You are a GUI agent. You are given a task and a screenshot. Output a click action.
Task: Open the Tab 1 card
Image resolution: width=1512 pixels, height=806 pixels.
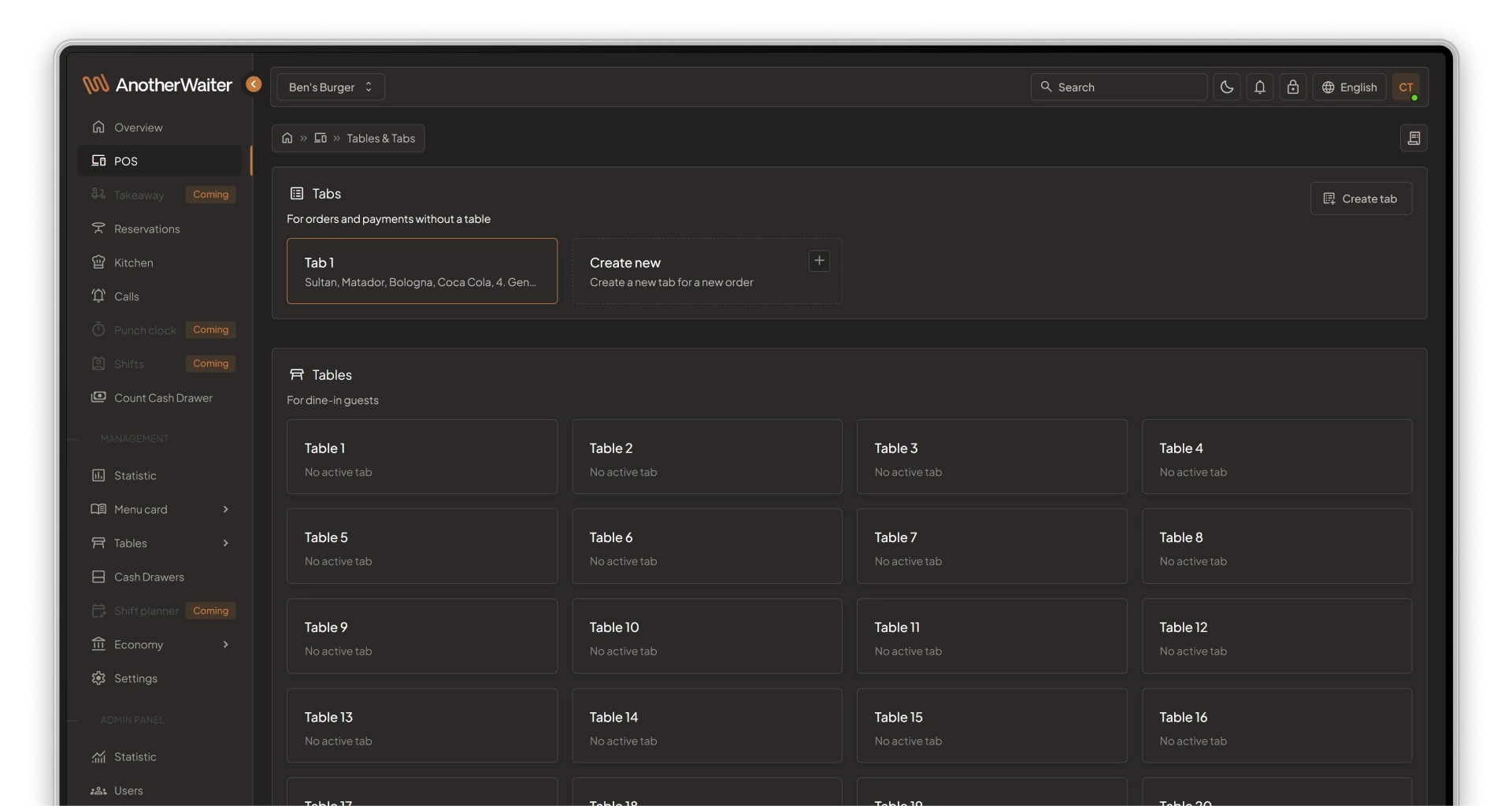[x=422, y=271]
